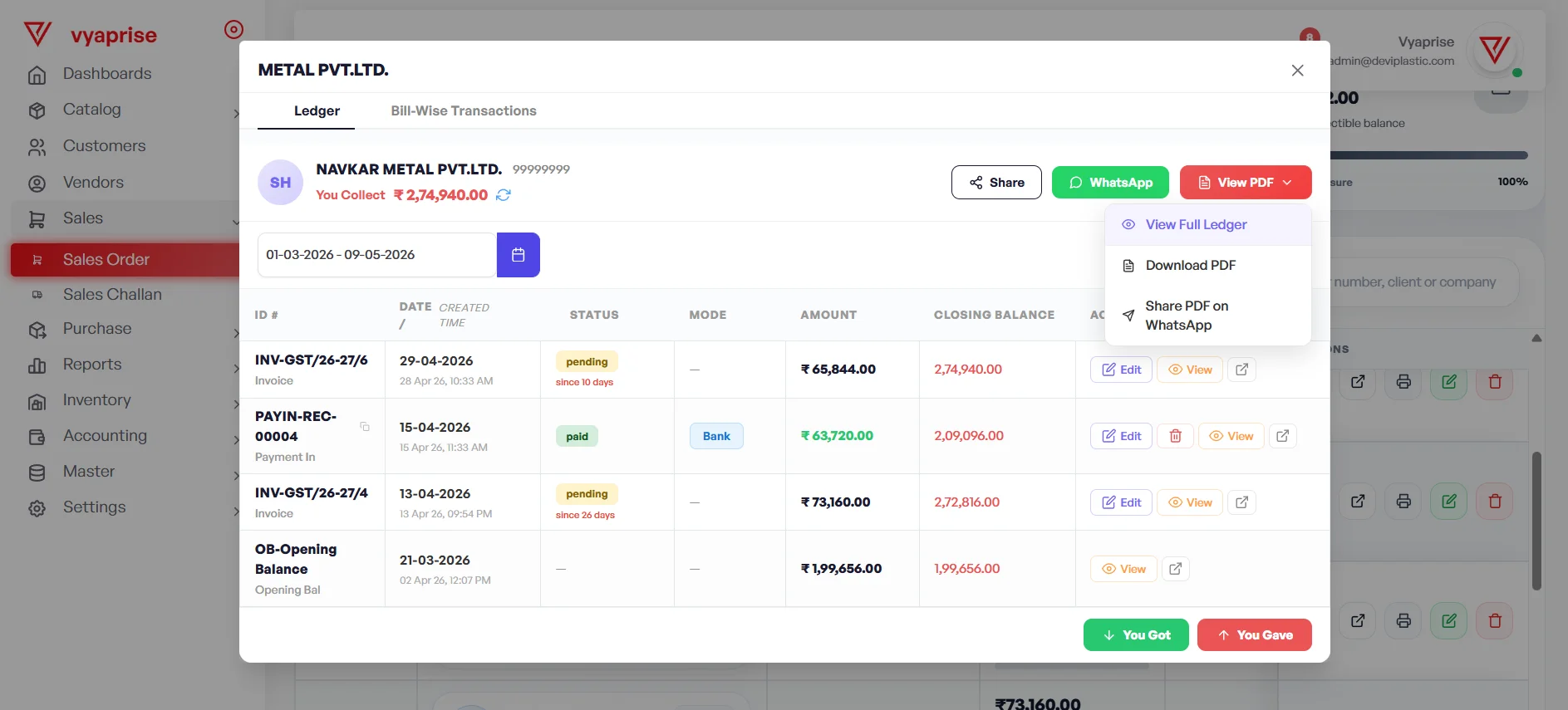Click the Inventory warehouse icon
This screenshot has width=1568, height=710.
pyautogui.click(x=37, y=402)
